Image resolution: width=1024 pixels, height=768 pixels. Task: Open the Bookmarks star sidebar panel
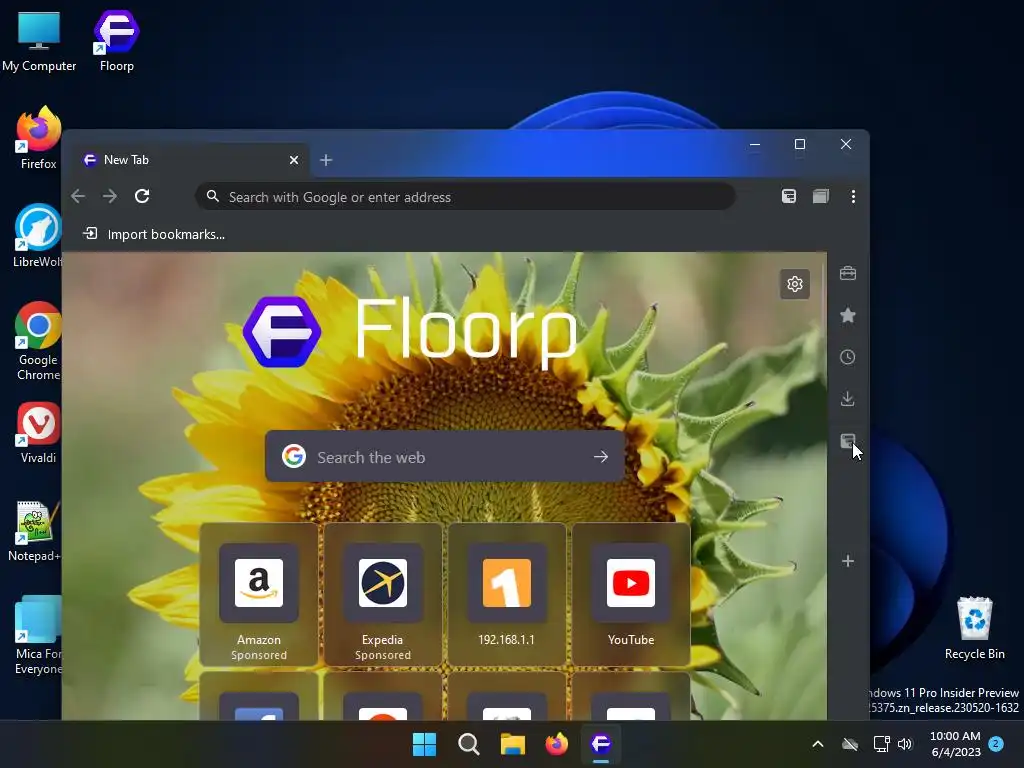848,315
